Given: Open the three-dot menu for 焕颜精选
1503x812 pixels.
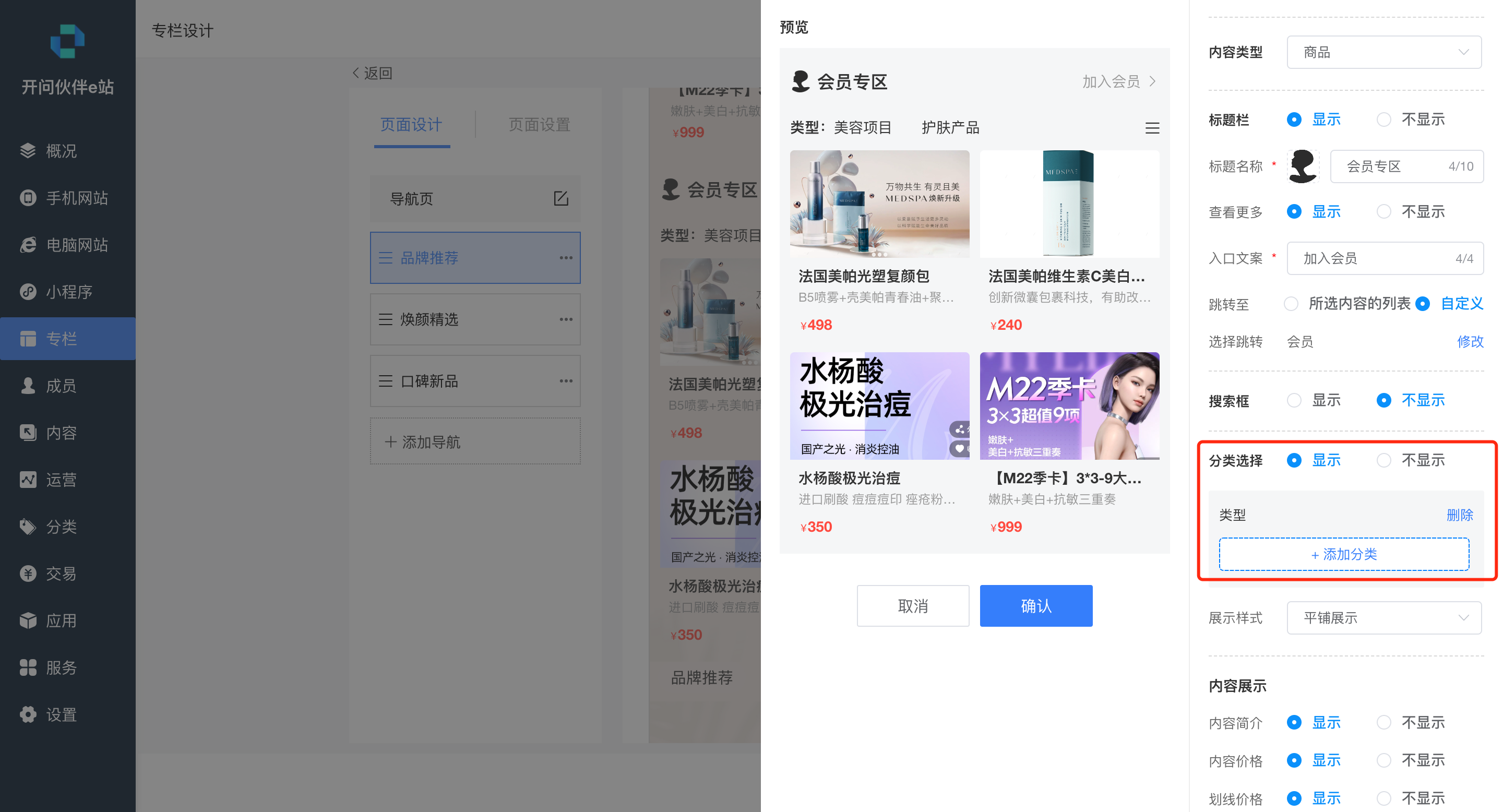Looking at the screenshot, I should [565, 319].
